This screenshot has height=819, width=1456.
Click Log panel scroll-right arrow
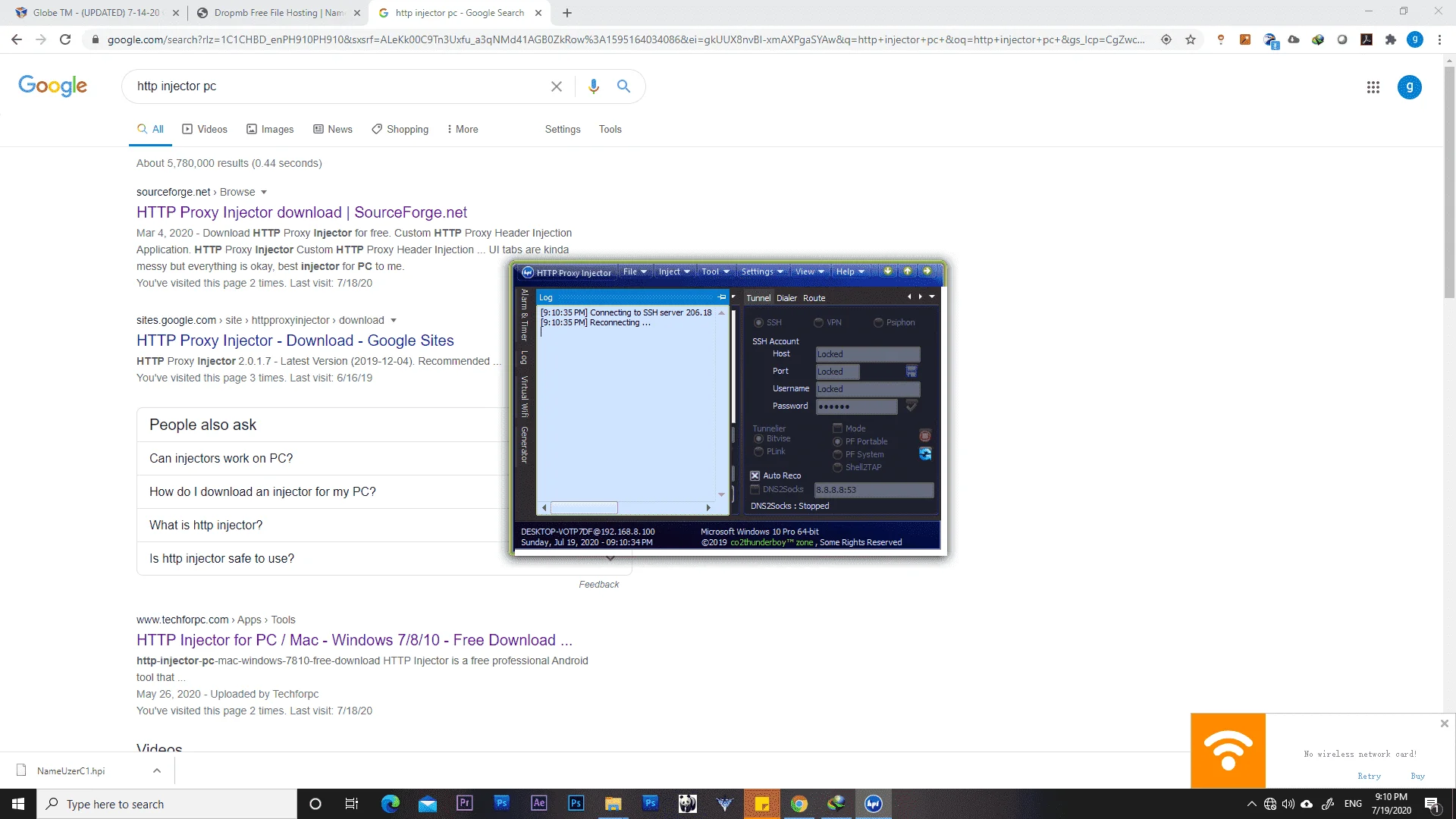pyautogui.click(x=708, y=507)
